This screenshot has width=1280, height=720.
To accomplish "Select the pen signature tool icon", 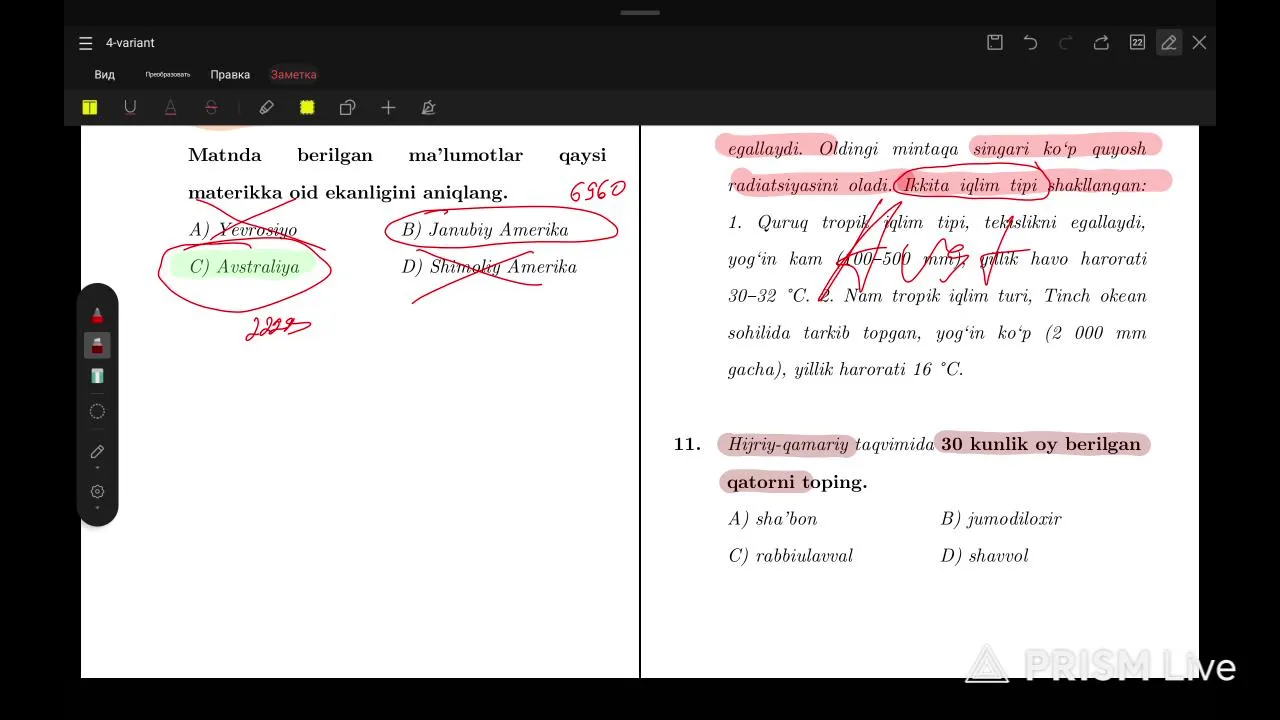I will [428, 107].
